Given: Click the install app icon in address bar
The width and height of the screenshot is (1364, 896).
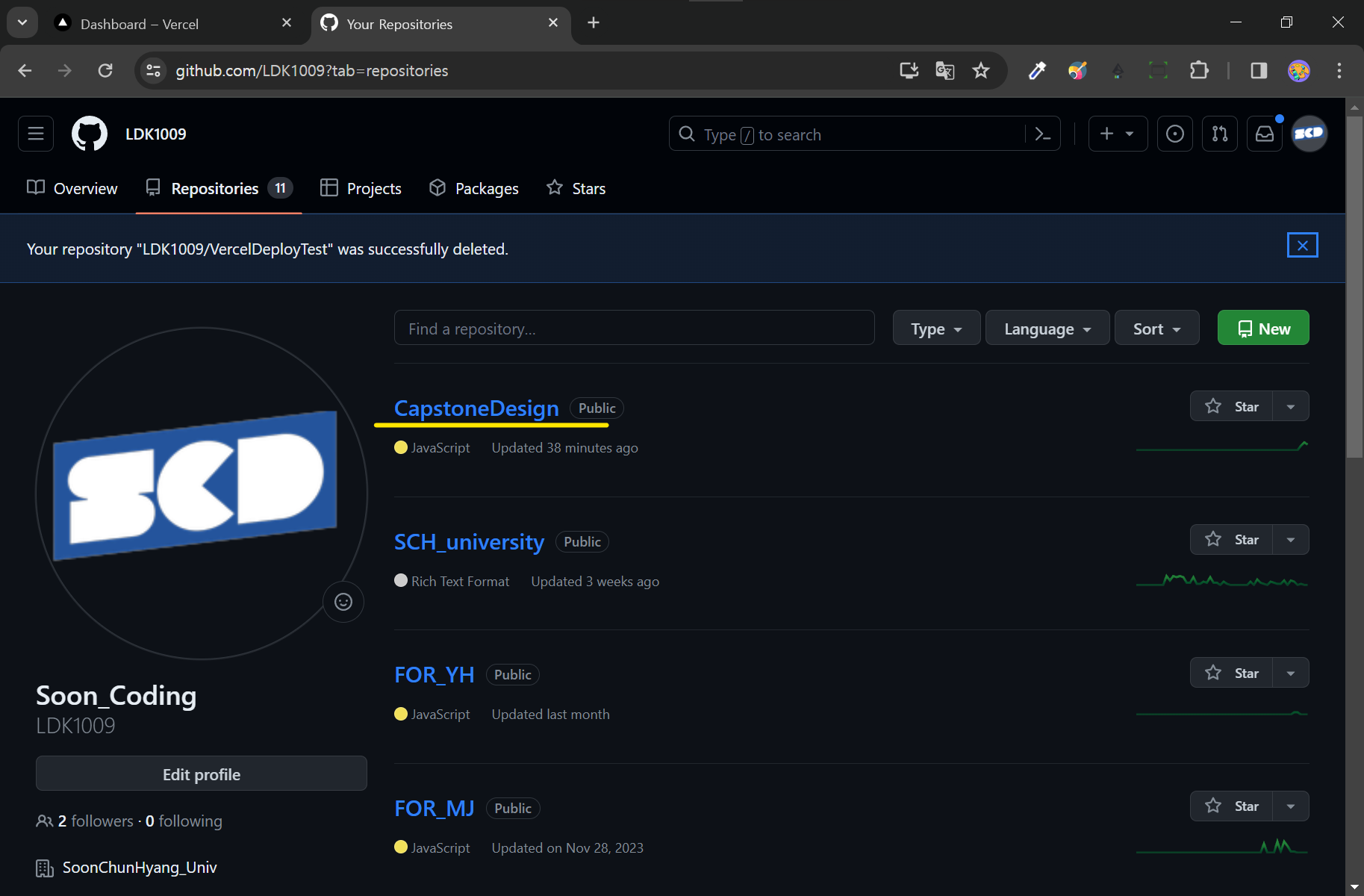Looking at the screenshot, I should pyautogui.click(x=909, y=70).
